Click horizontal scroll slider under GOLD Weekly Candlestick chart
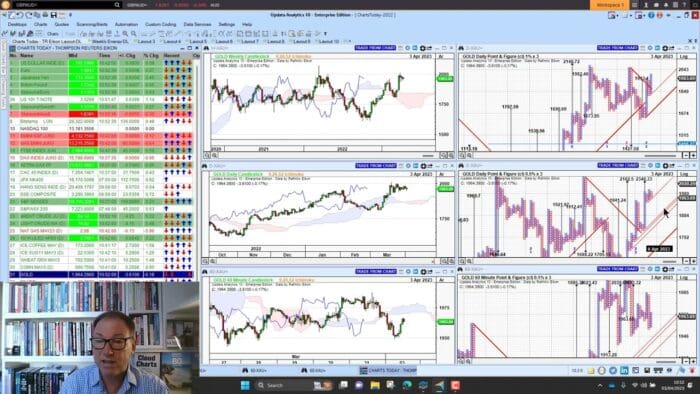 pyautogui.click(x=428, y=156)
